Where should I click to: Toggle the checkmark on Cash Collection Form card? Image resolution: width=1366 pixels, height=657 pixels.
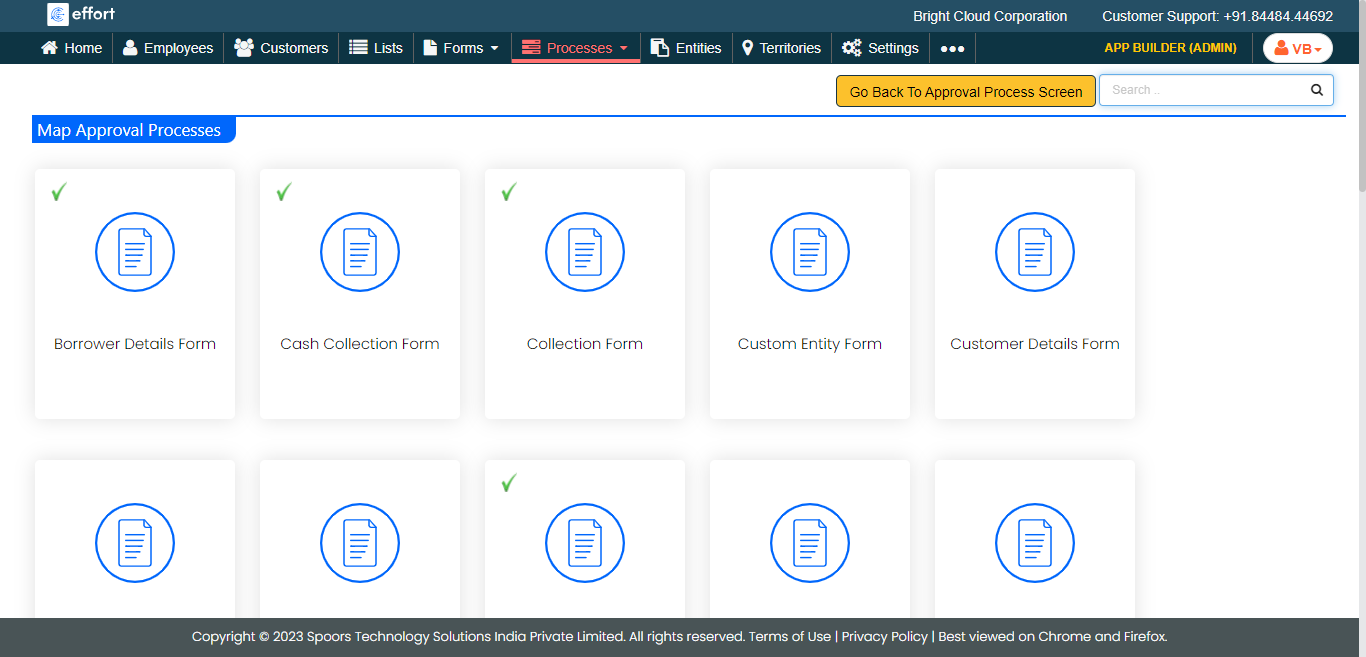284,192
